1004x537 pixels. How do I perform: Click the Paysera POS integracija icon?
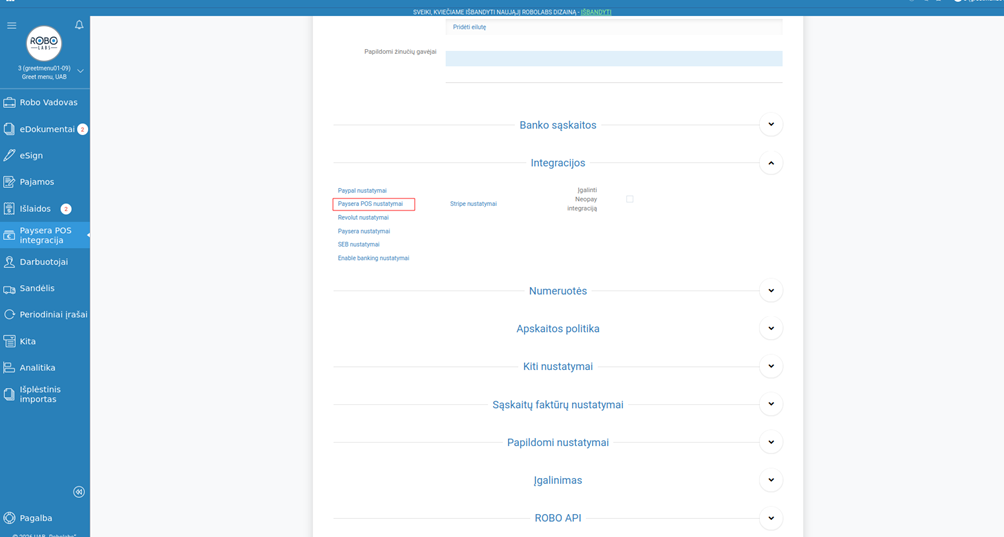click(x=9, y=235)
